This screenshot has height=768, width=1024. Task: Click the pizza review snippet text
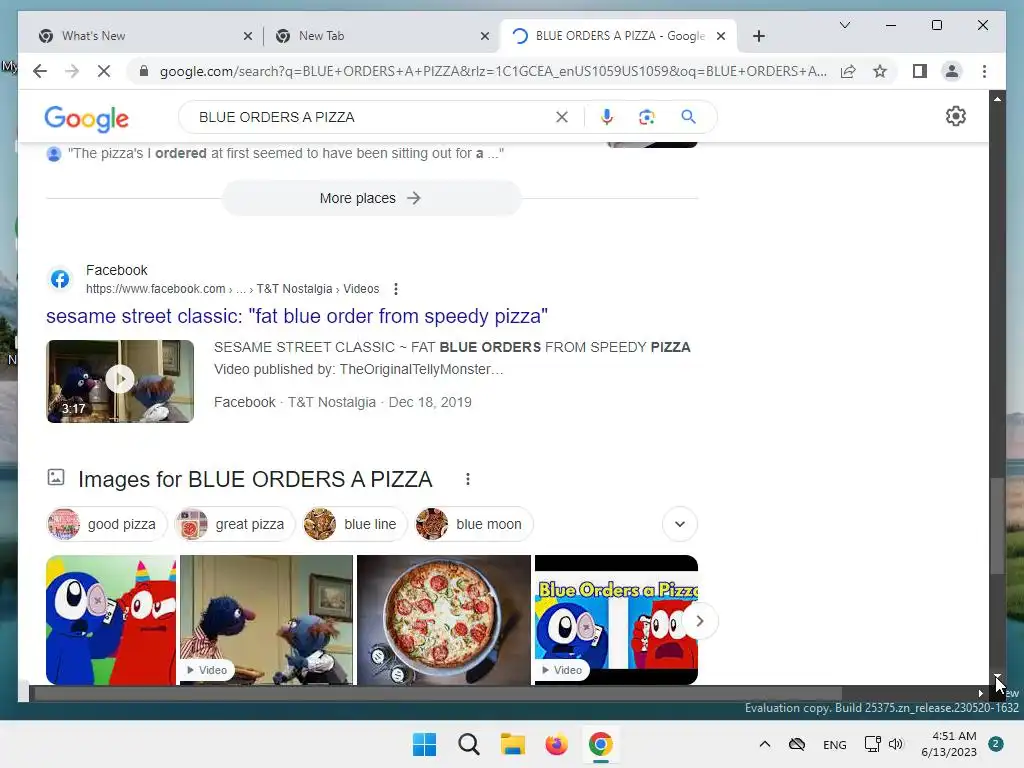tap(286, 153)
